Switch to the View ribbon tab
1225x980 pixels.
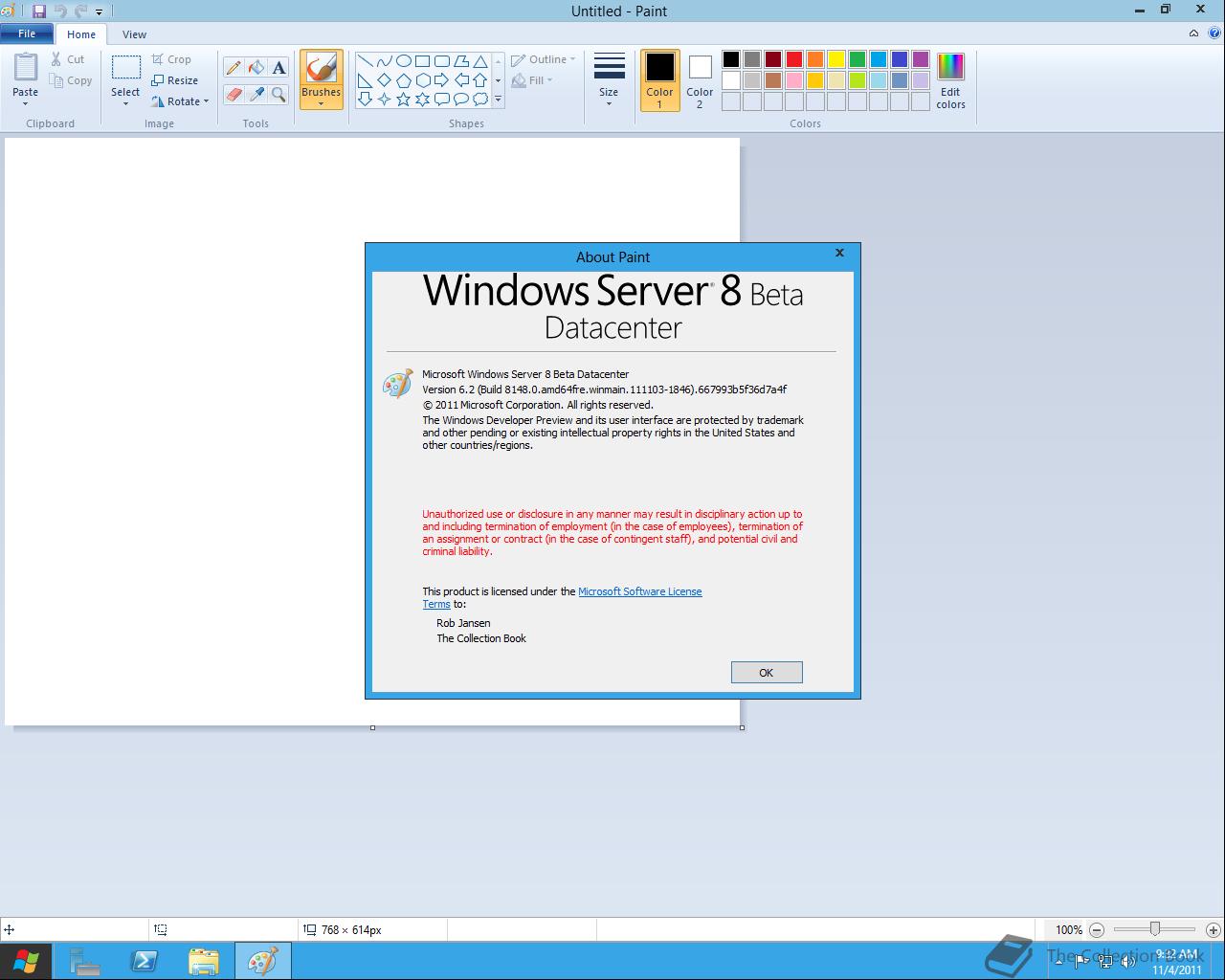point(134,34)
